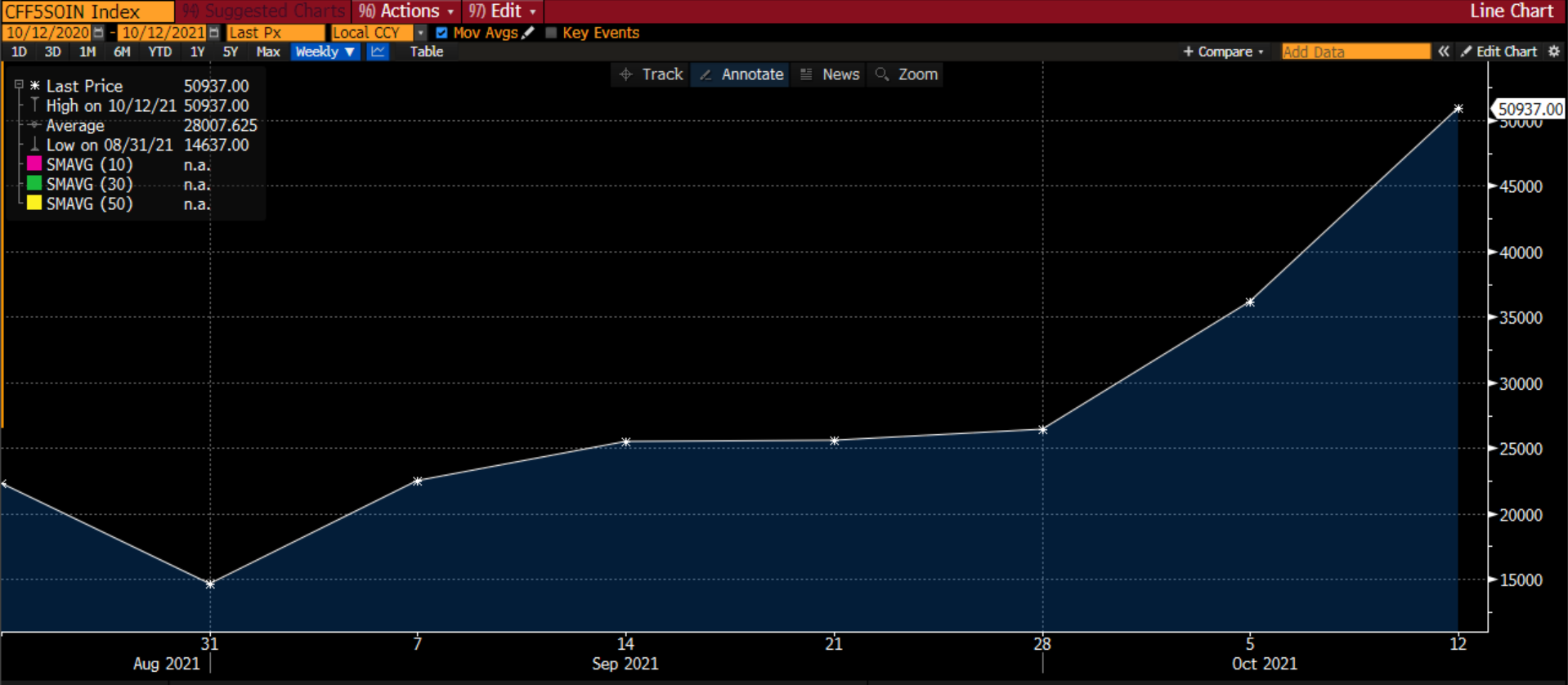
Task: Click the pencil icon beside Mov Avgs
Action: [528, 33]
